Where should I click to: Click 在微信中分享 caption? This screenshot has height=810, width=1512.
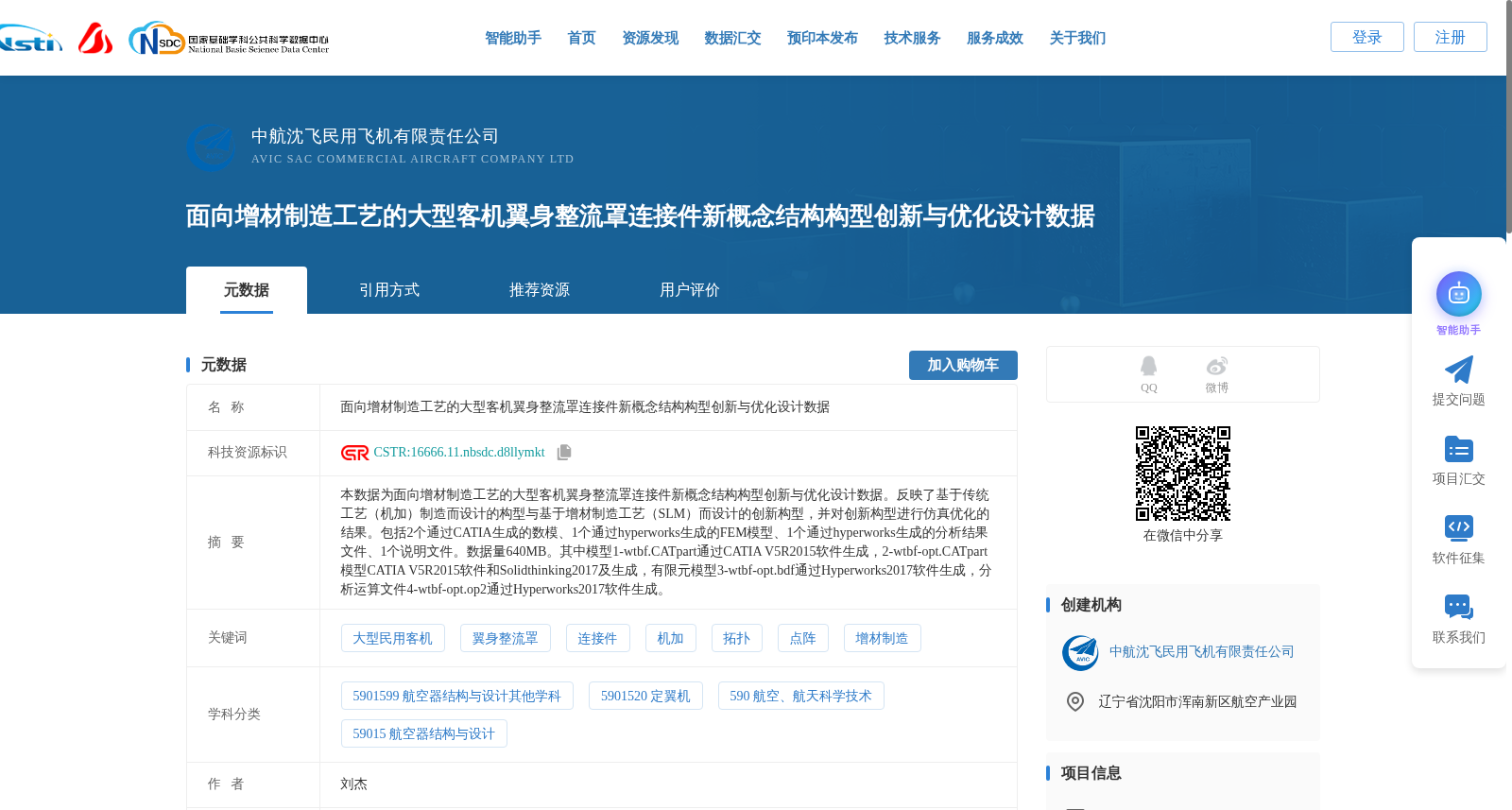1183,535
